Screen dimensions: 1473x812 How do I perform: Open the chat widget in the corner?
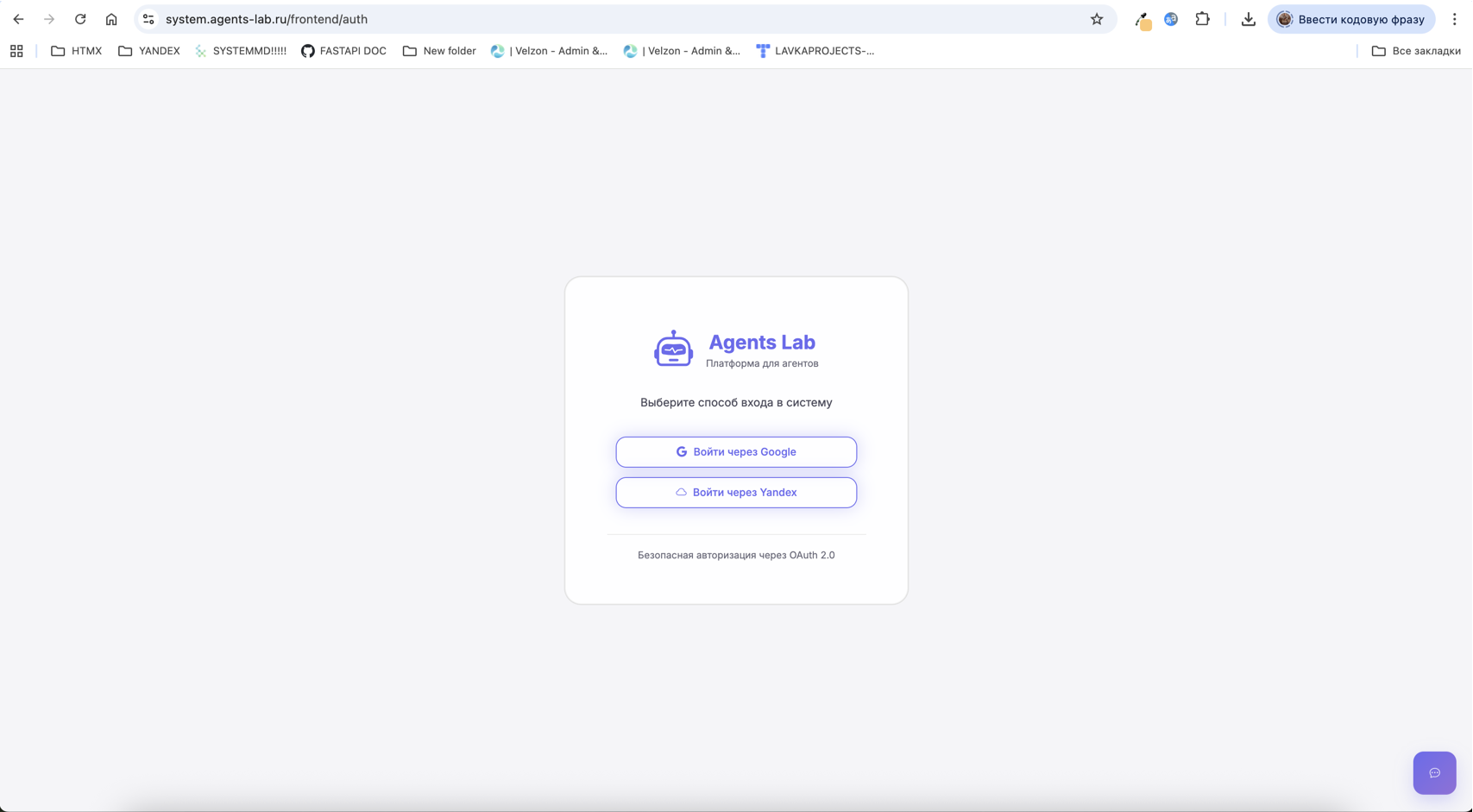click(x=1434, y=773)
